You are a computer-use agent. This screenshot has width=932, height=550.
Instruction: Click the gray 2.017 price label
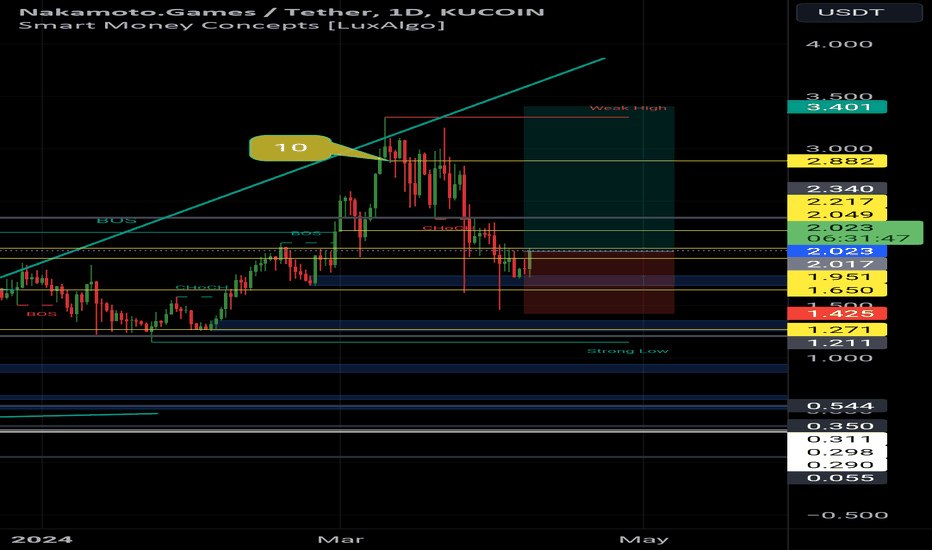click(x=837, y=264)
